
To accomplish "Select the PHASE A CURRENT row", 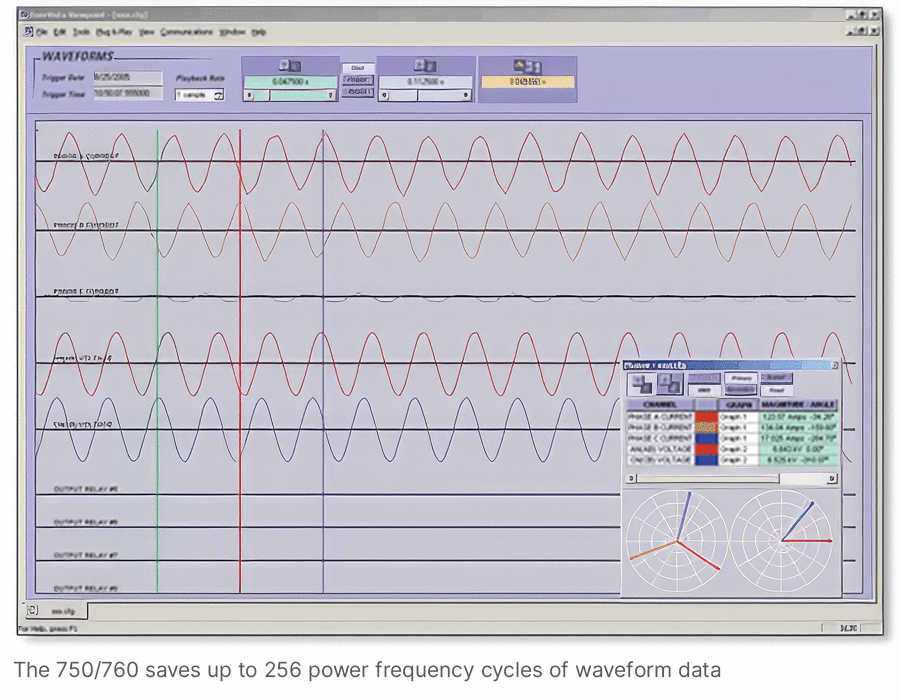I will [x=732, y=417].
